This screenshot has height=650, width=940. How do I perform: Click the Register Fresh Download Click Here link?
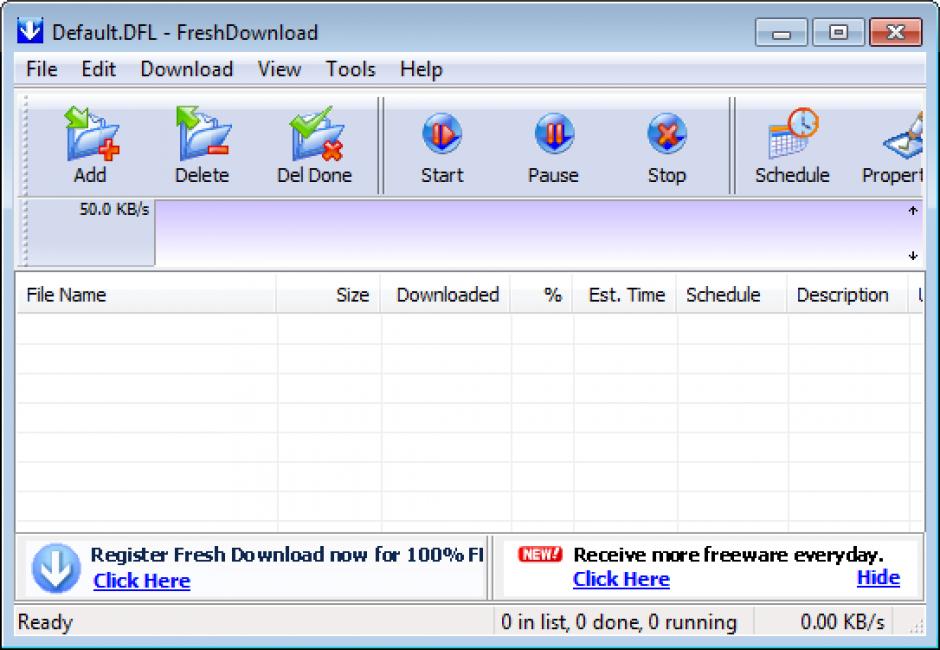point(142,580)
